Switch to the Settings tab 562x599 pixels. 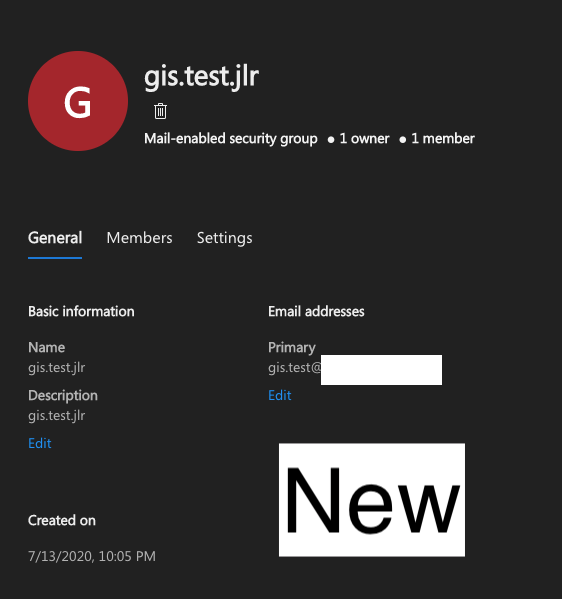point(225,238)
